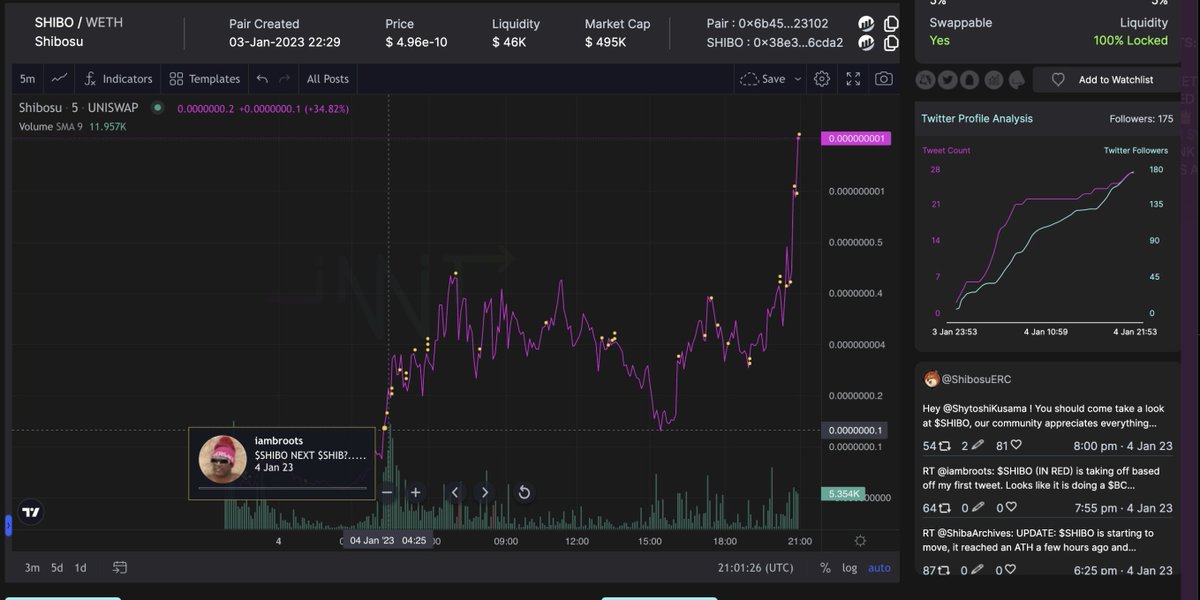Open time axis settings gear
This screenshot has width=1200, height=600.
[860, 541]
